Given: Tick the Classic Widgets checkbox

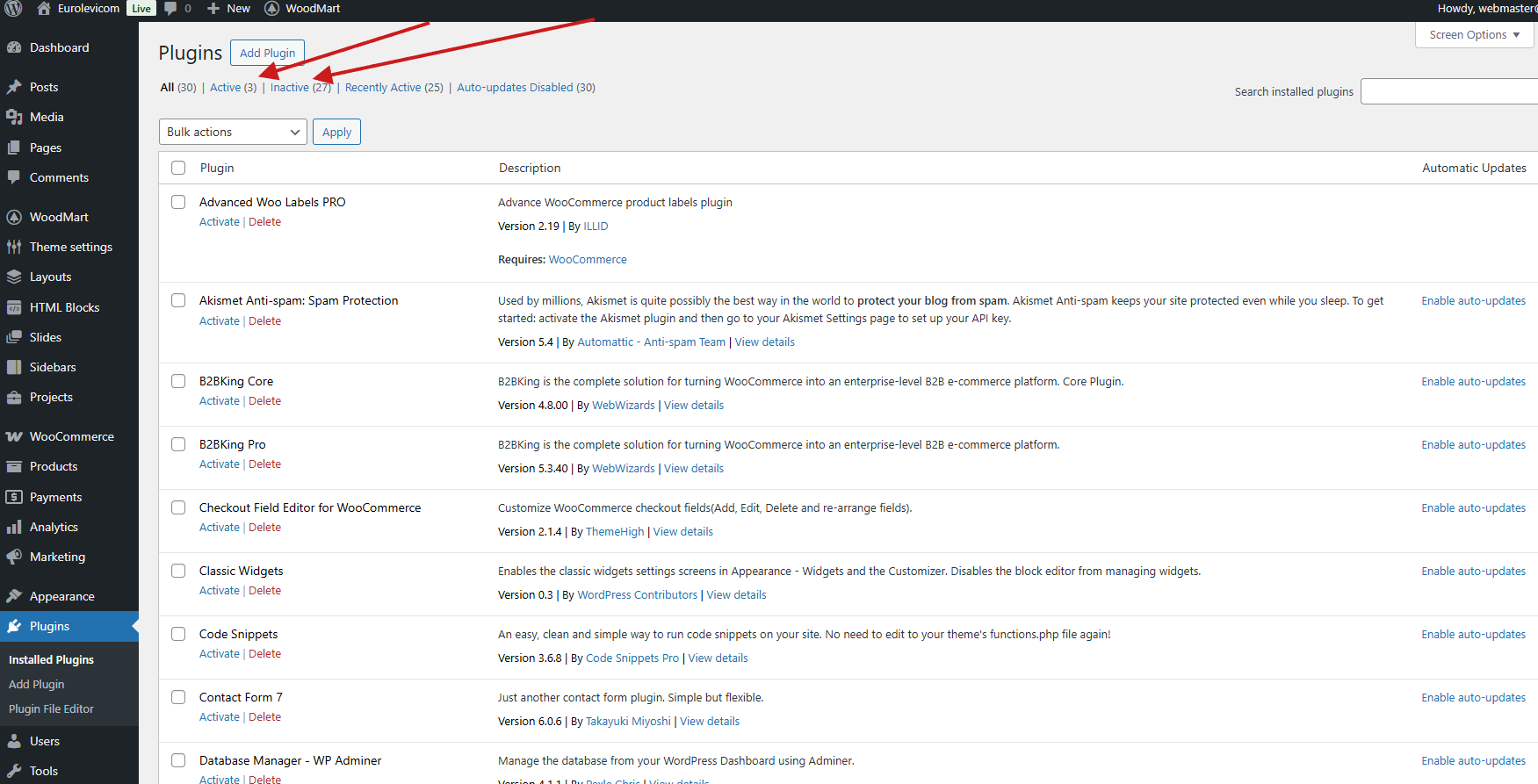Looking at the screenshot, I should pyautogui.click(x=178, y=571).
